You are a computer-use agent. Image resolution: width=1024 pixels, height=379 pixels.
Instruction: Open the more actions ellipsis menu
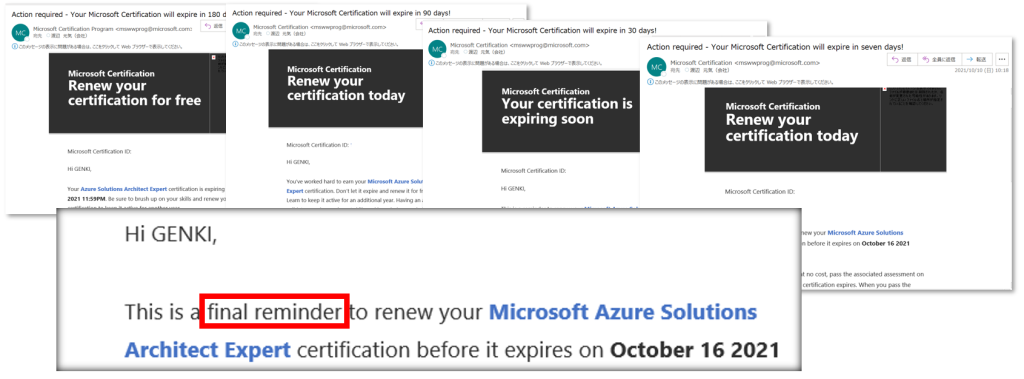tap(1002, 59)
